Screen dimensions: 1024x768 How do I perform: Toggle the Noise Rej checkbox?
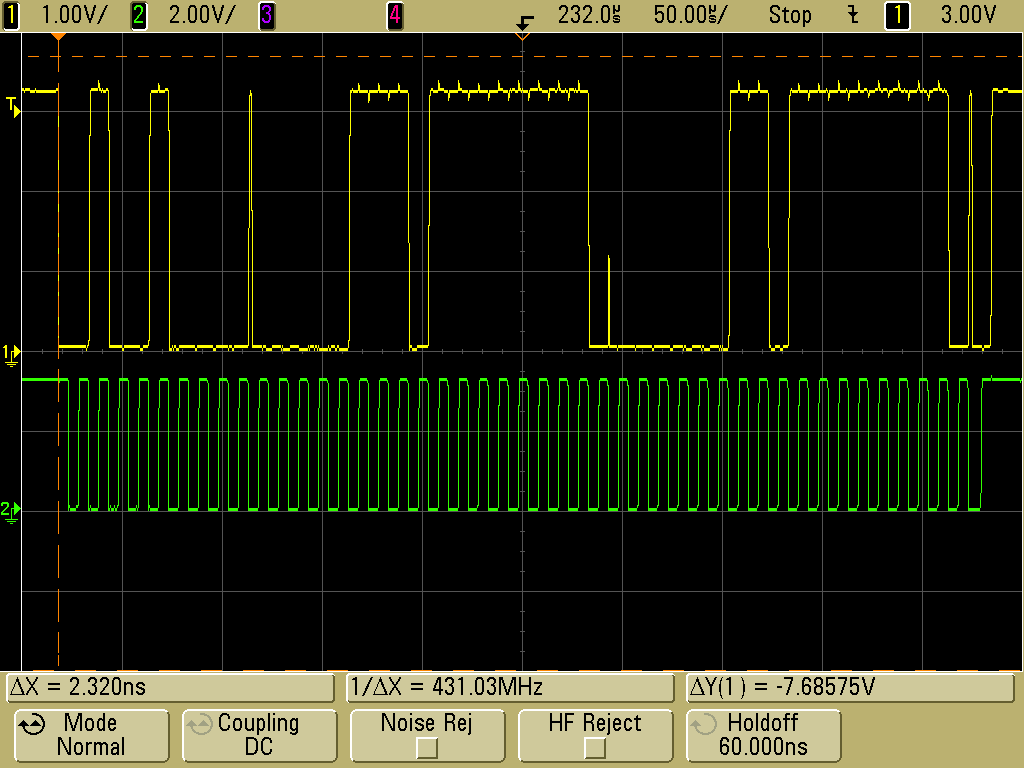pyautogui.click(x=426, y=747)
